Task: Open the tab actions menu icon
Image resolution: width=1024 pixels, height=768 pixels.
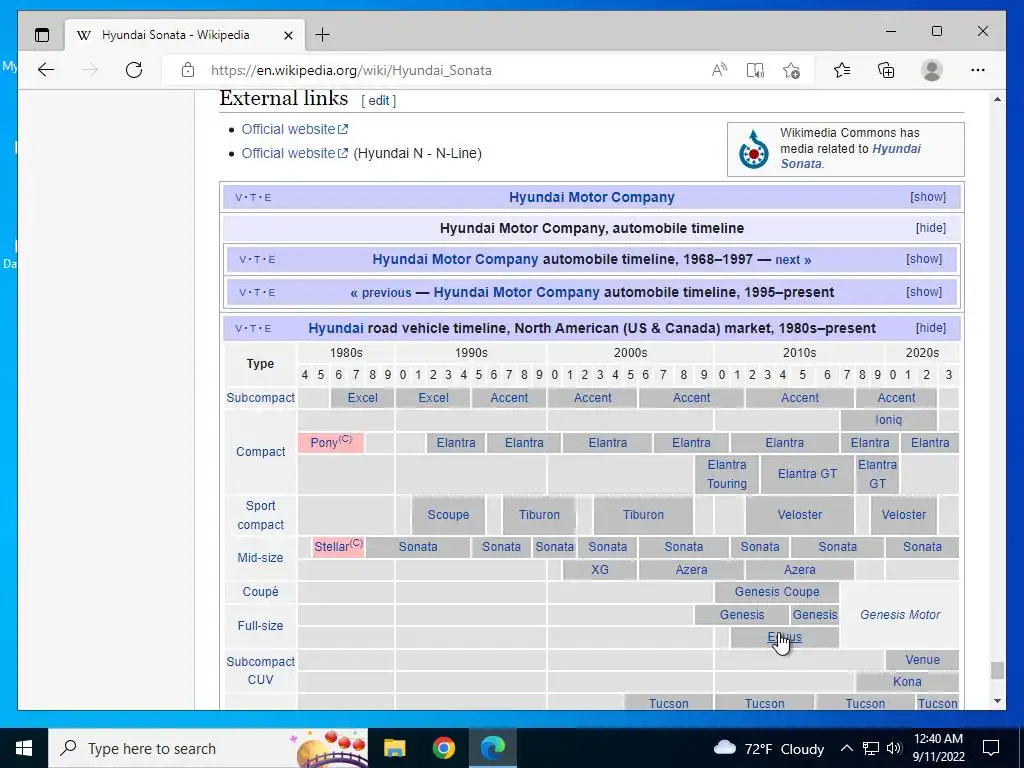Action: click(42, 35)
